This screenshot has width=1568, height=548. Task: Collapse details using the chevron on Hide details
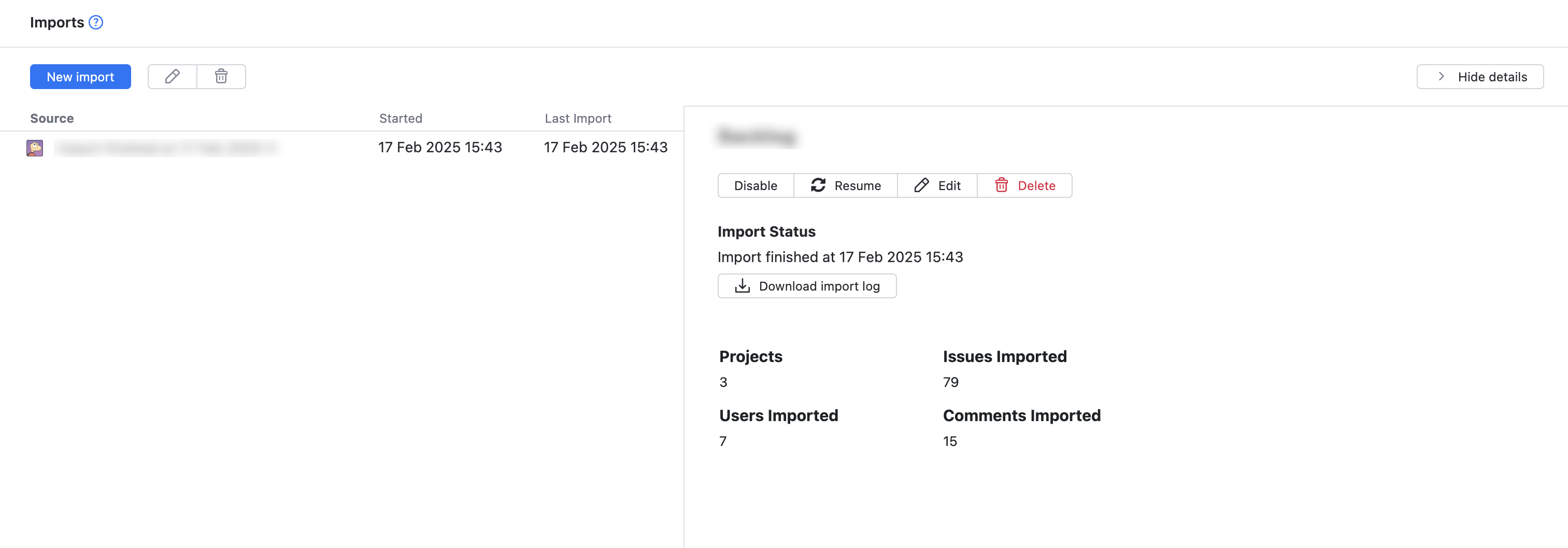(x=1442, y=77)
